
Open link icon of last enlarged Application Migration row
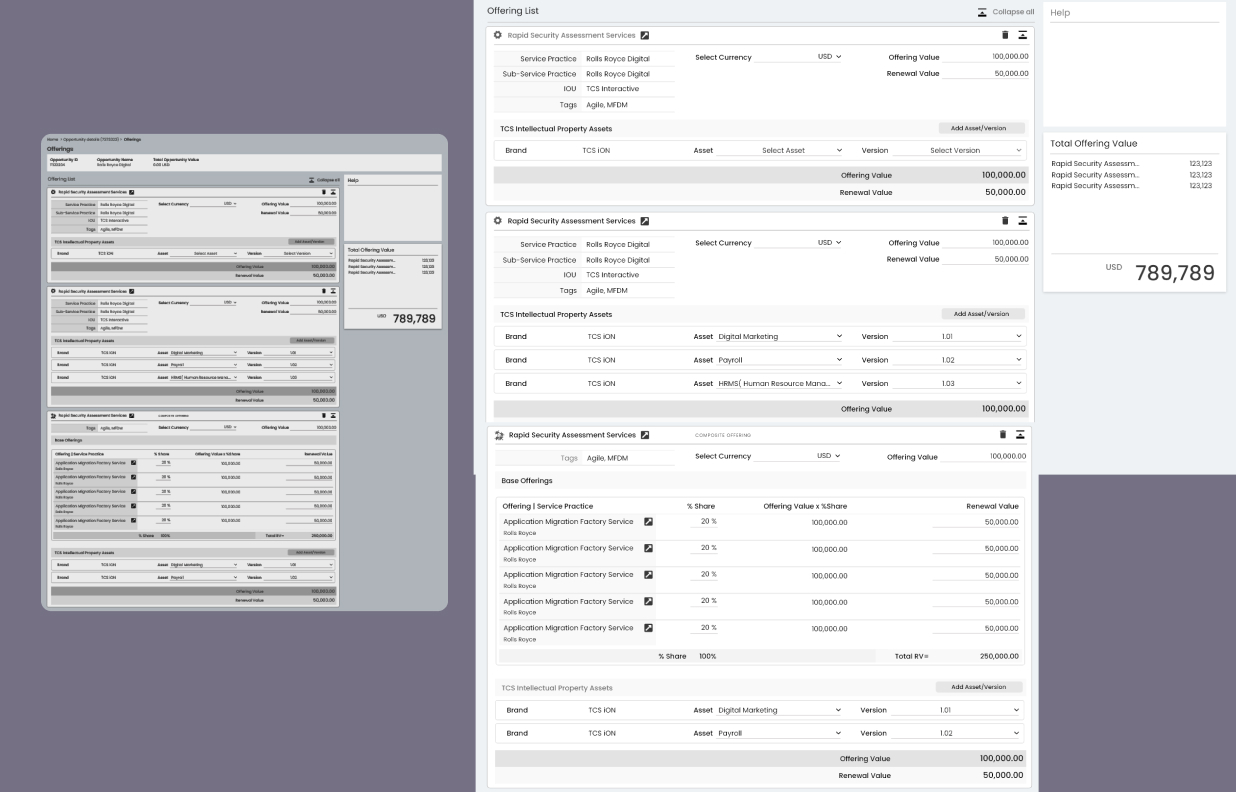pyautogui.click(x=648, y=628)
